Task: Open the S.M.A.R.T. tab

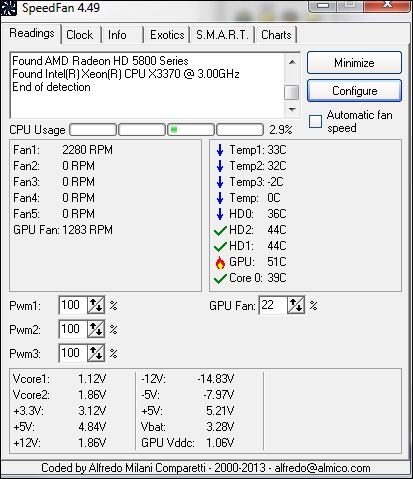Action: point(222,35)
